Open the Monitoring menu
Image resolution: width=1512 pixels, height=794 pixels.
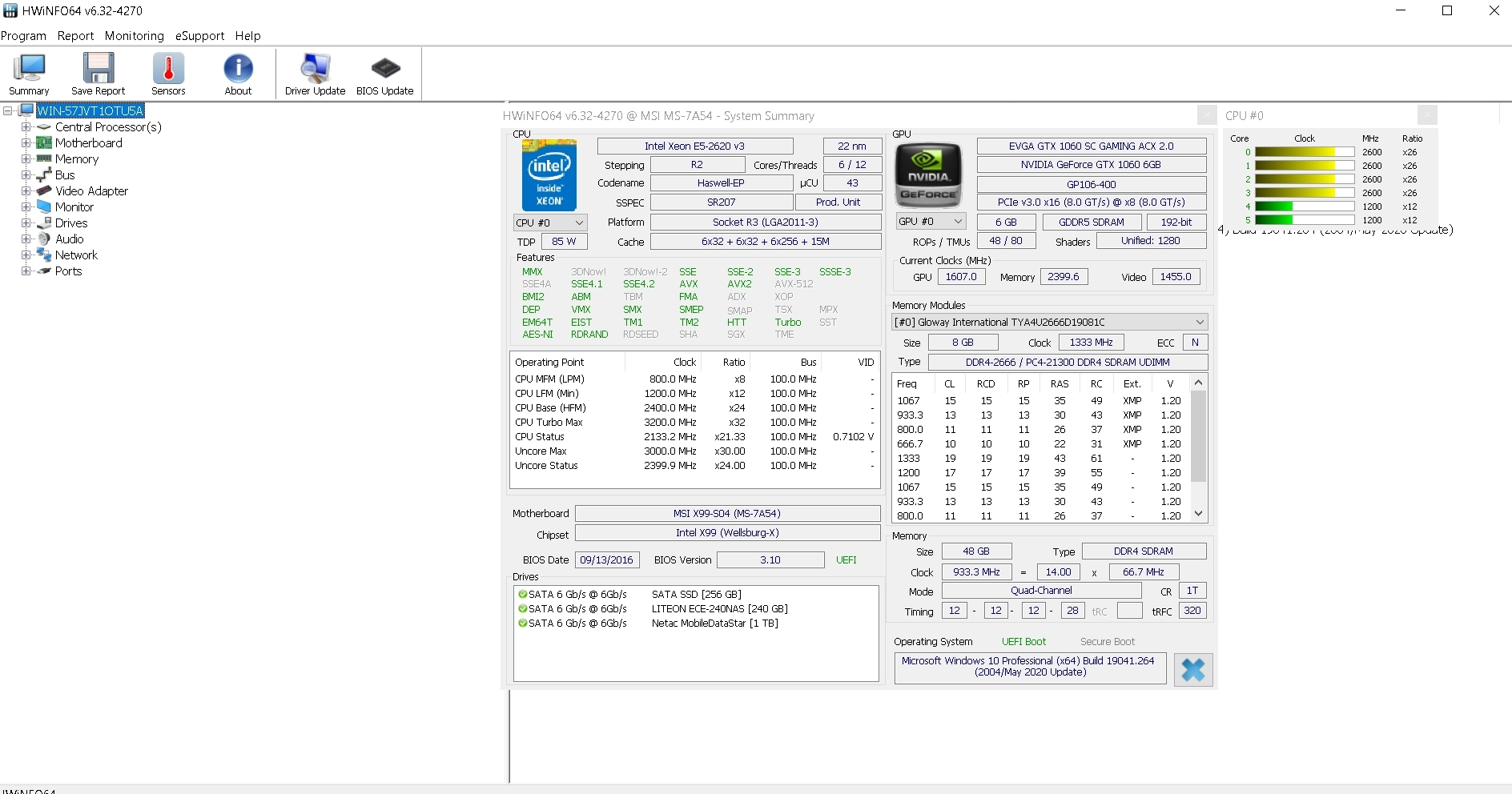tap(135, 36)
